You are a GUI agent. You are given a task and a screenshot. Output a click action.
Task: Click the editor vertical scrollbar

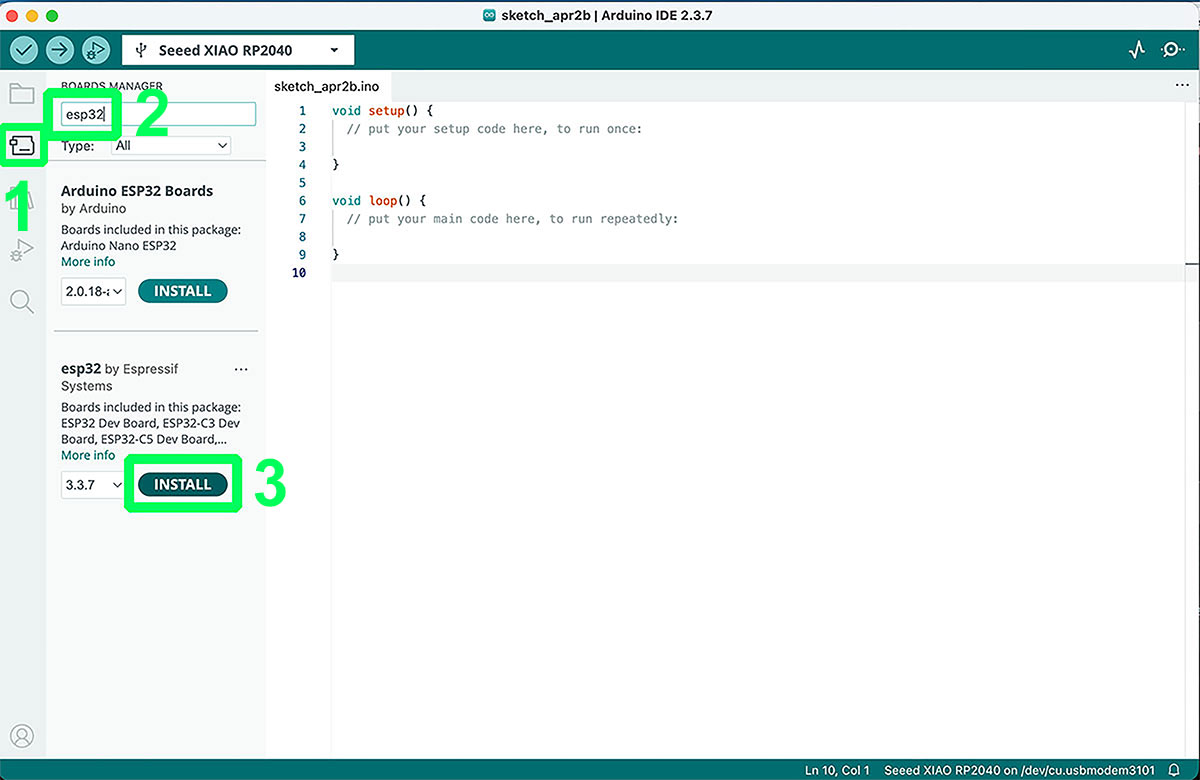[1190, 428]
